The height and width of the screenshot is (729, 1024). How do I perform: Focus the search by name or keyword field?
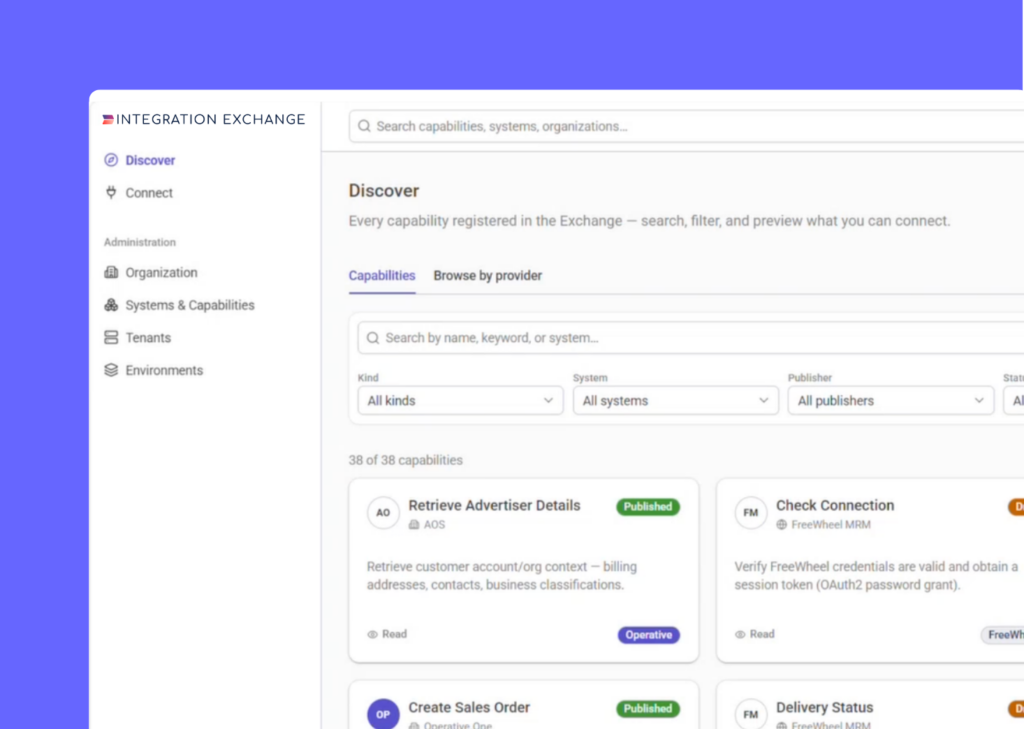point(691,338)
